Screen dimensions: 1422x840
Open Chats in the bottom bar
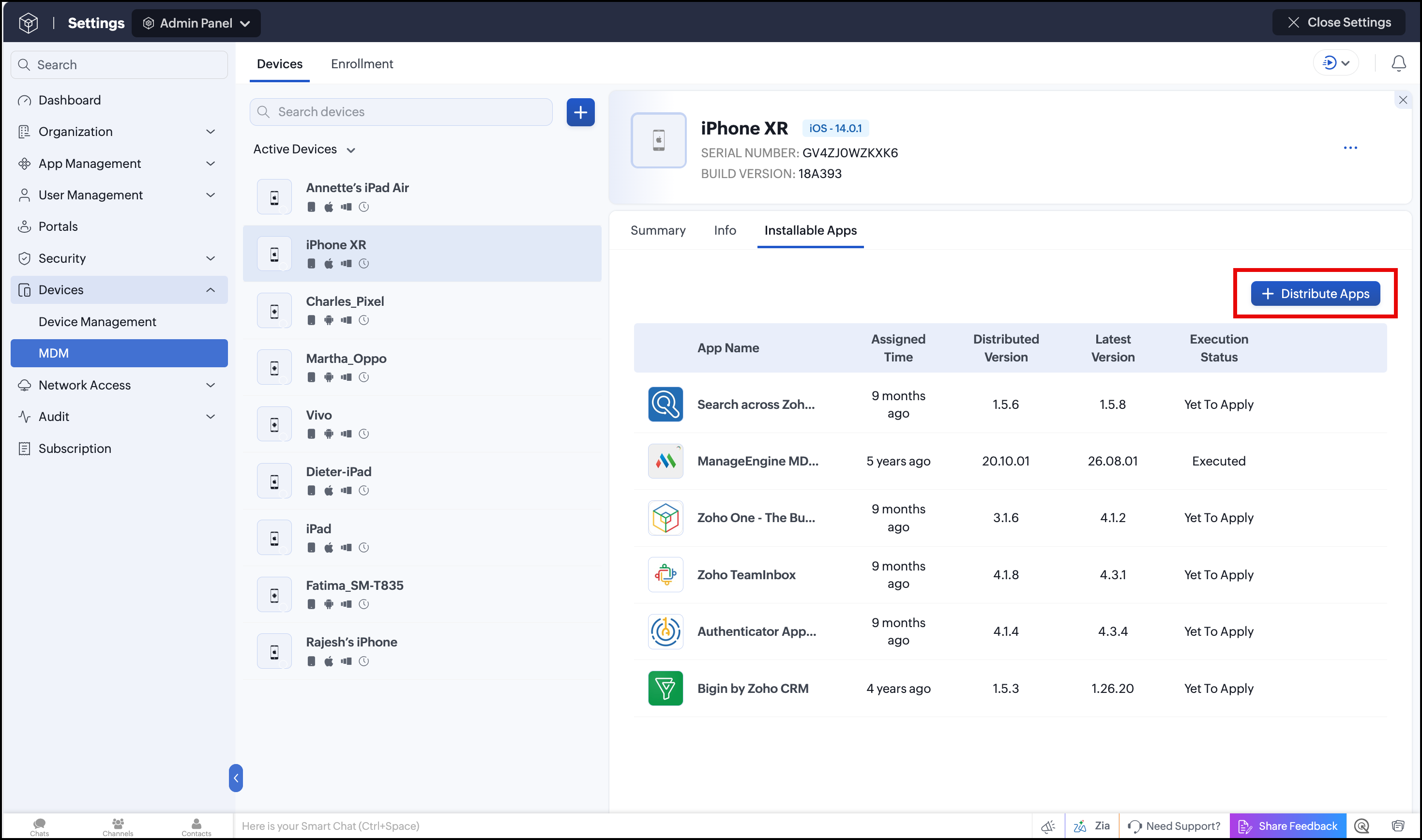40,826
